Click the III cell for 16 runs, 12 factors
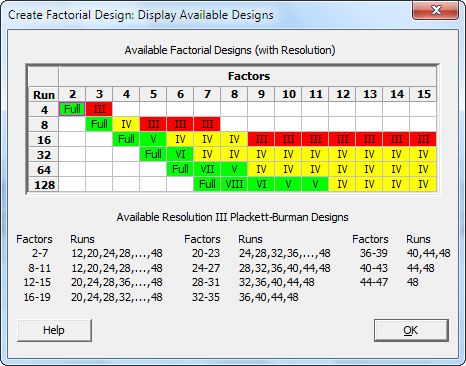This screenshot has width=466, height=366. (342, 139)
